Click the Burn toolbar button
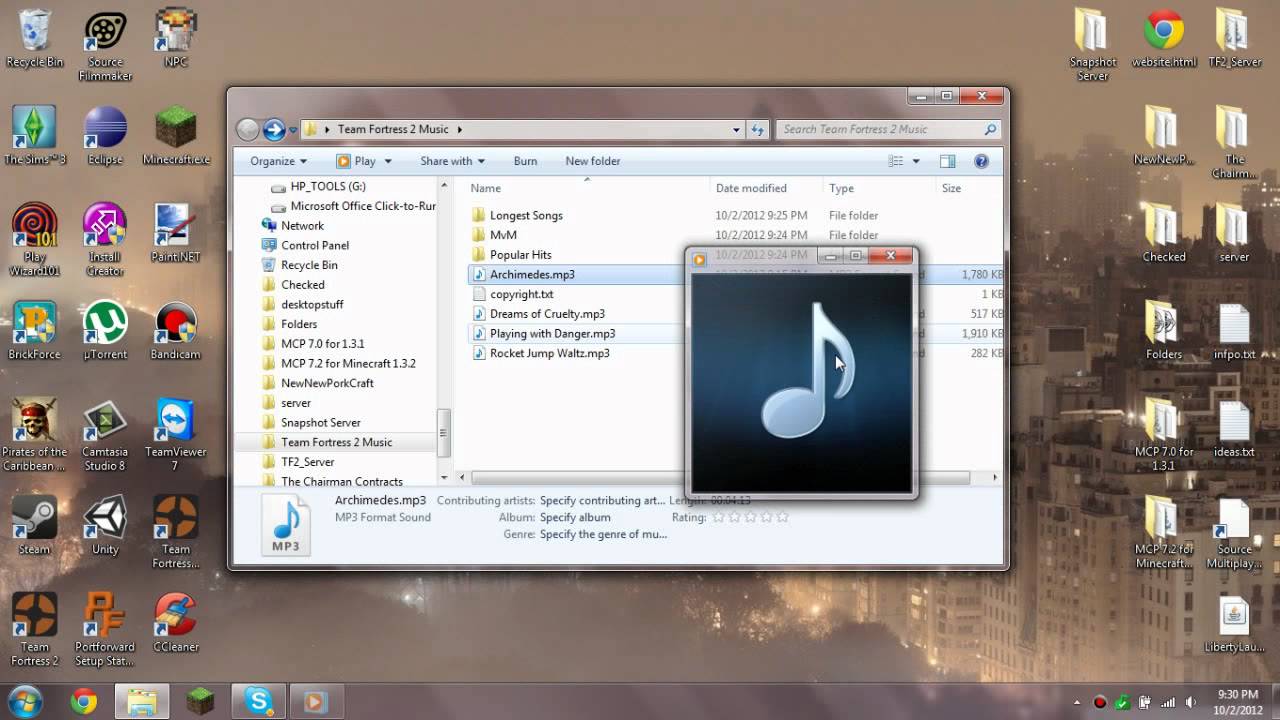The height and width of the screenshot is (720, 1280). pyautogui.click(x=525, y=161)
